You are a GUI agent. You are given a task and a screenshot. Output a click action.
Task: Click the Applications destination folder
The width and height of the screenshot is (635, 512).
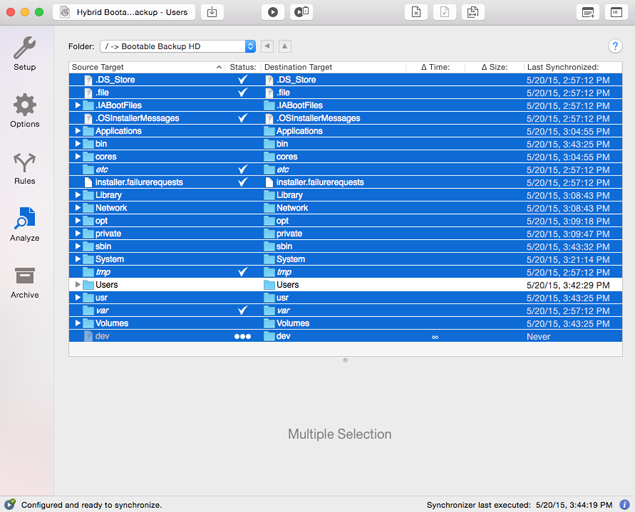pos(293,131)
